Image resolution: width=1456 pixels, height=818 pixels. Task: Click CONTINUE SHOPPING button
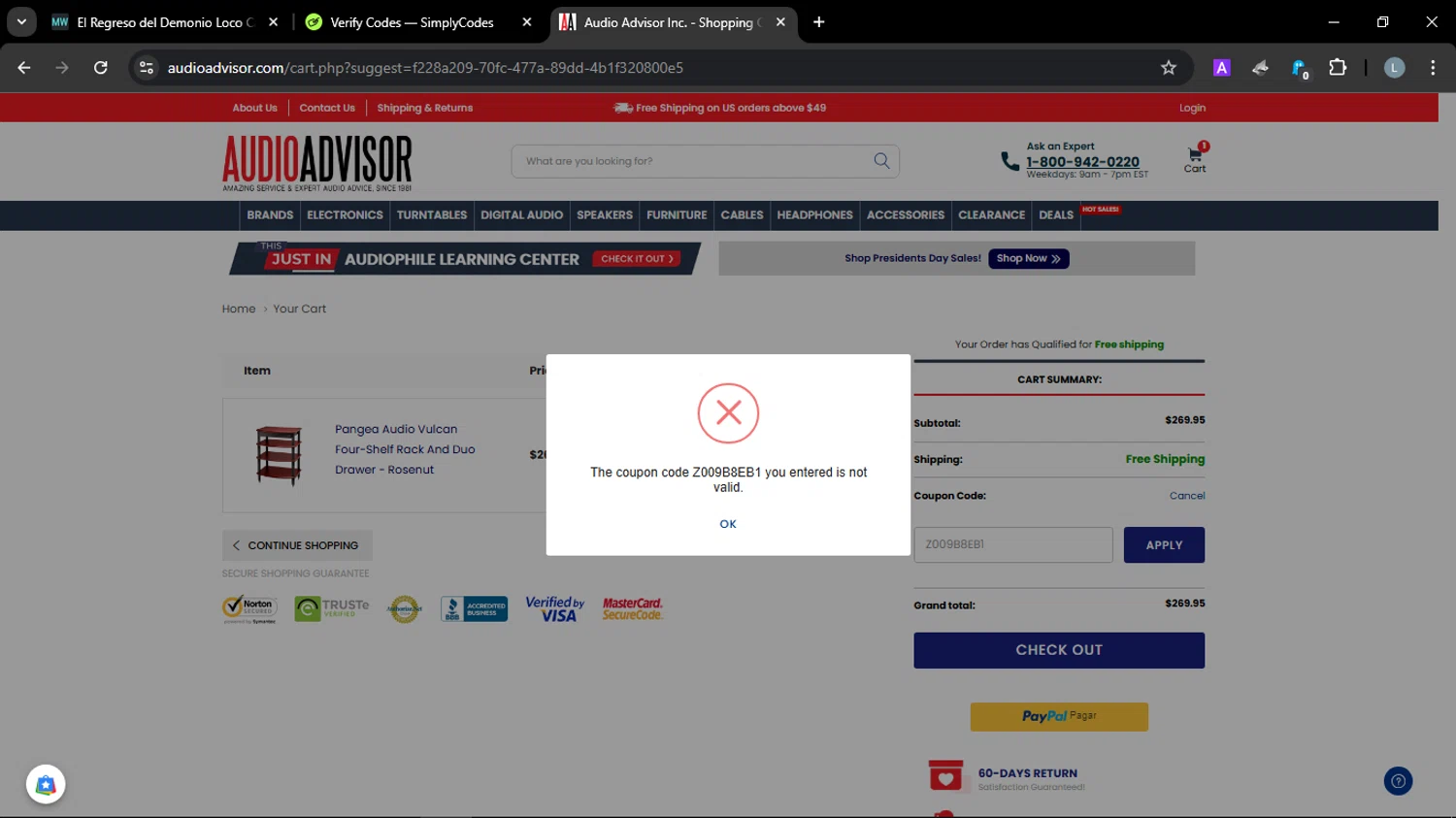click(x=297, y=545)
